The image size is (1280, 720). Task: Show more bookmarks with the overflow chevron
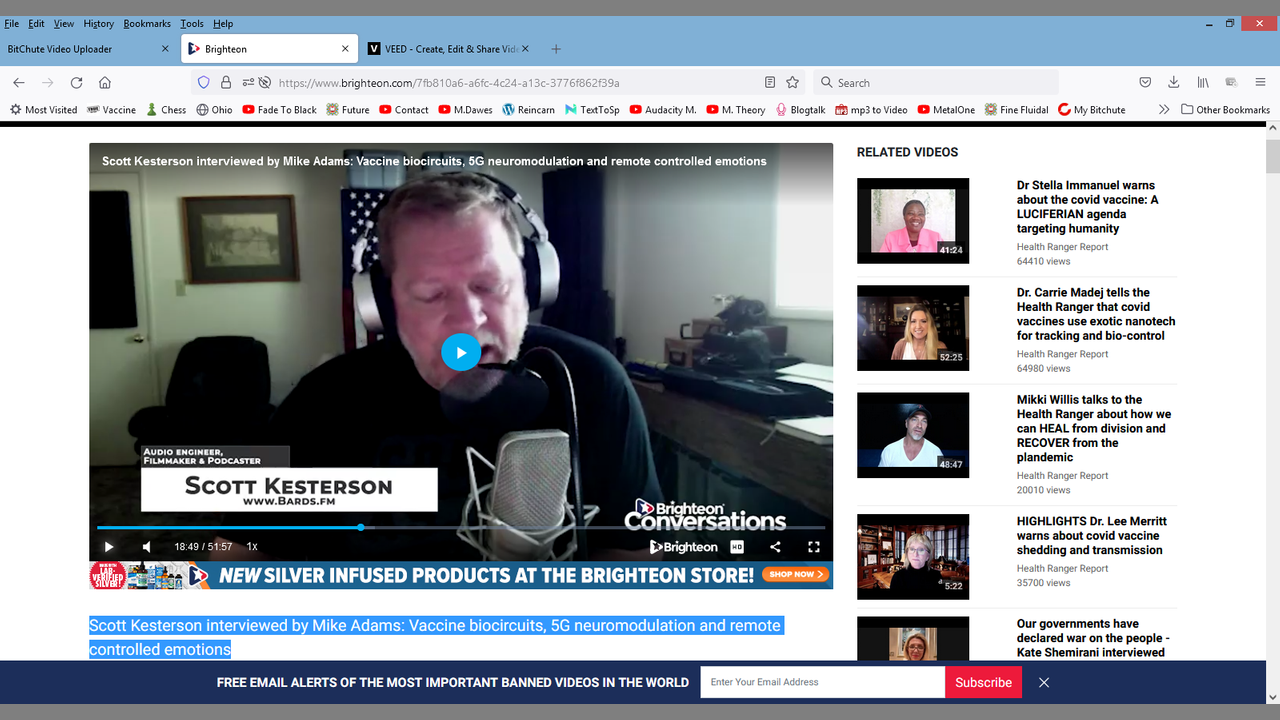coord(1164,110)
